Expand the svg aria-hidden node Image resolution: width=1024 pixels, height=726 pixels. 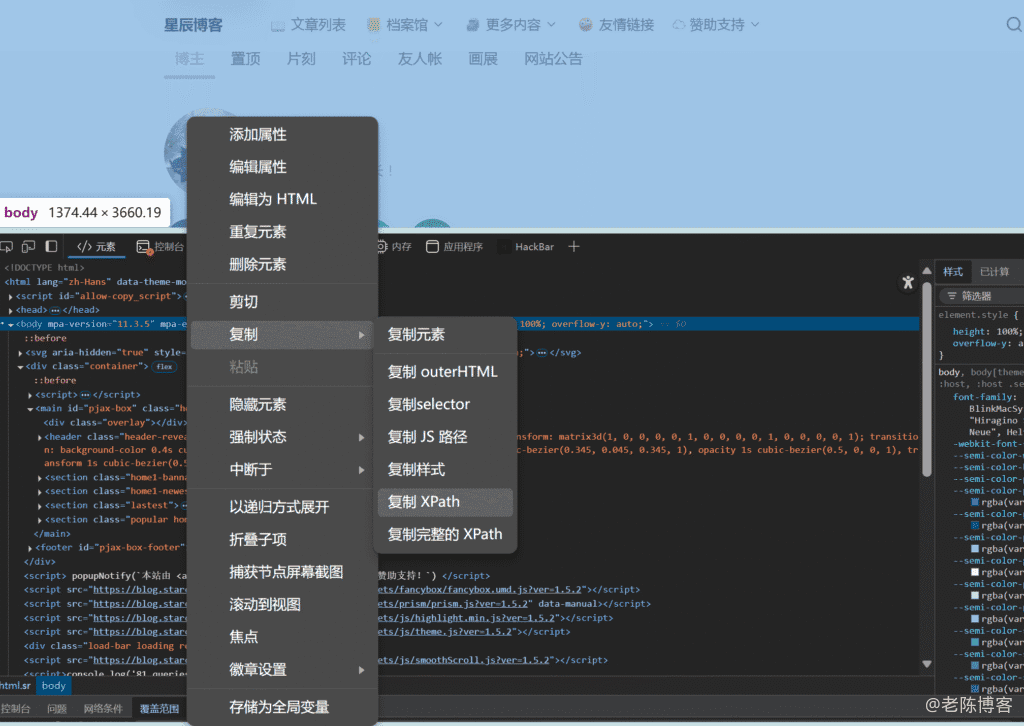click(20, 353)
